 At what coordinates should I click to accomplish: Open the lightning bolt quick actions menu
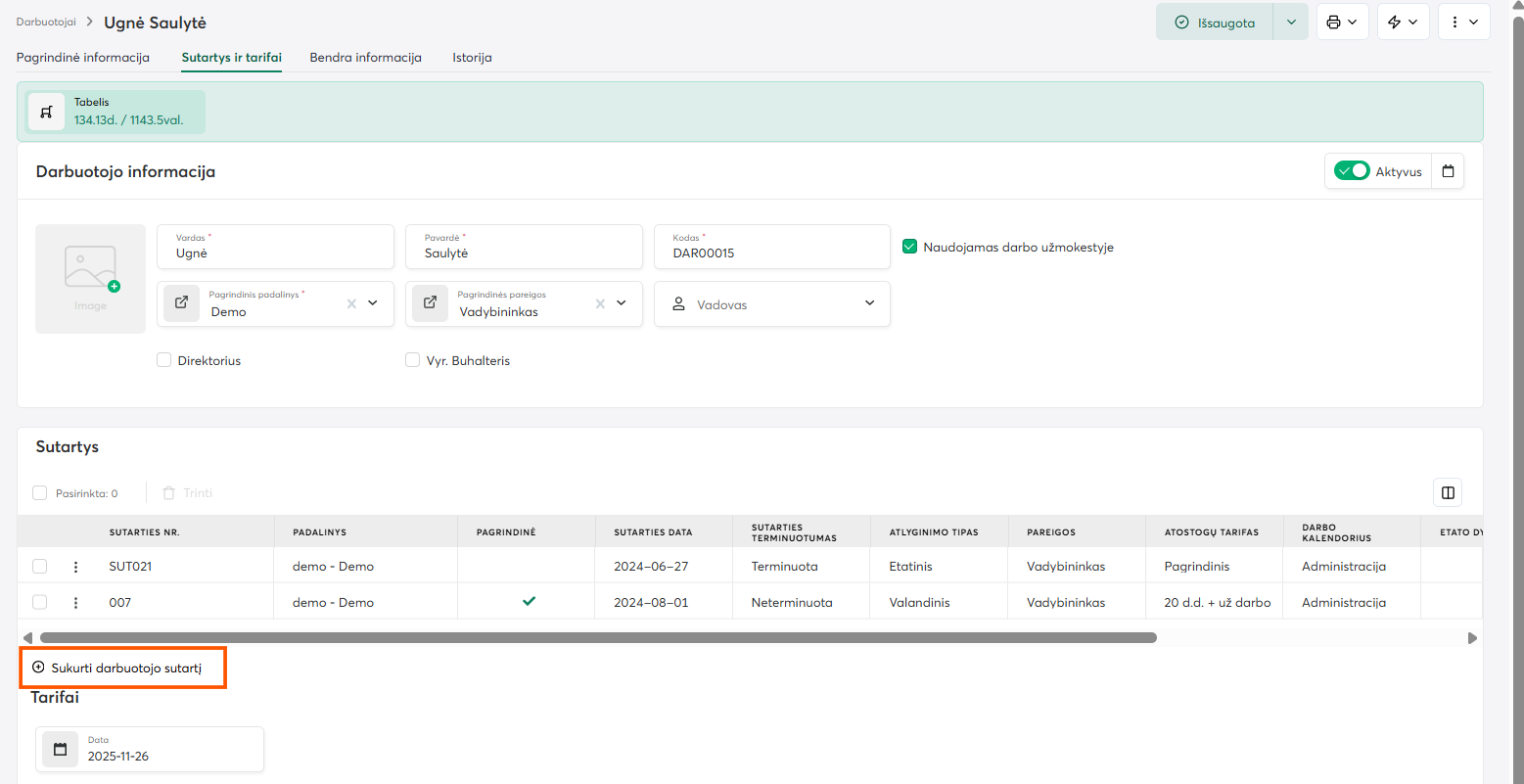pyautogui.click(x=1394, y=23)
